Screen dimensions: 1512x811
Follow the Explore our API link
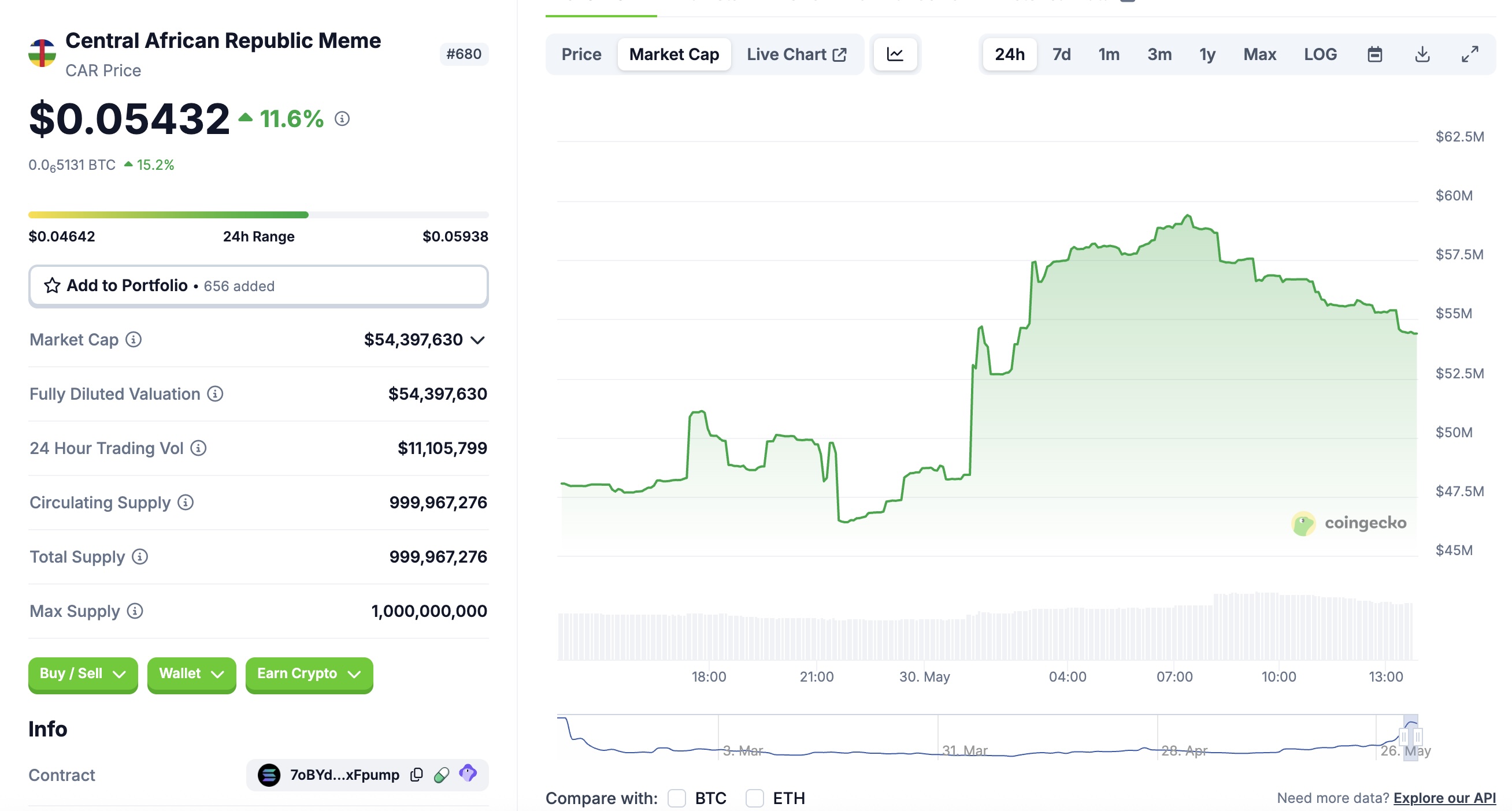pyautogui.click(x=1444, y=798)
